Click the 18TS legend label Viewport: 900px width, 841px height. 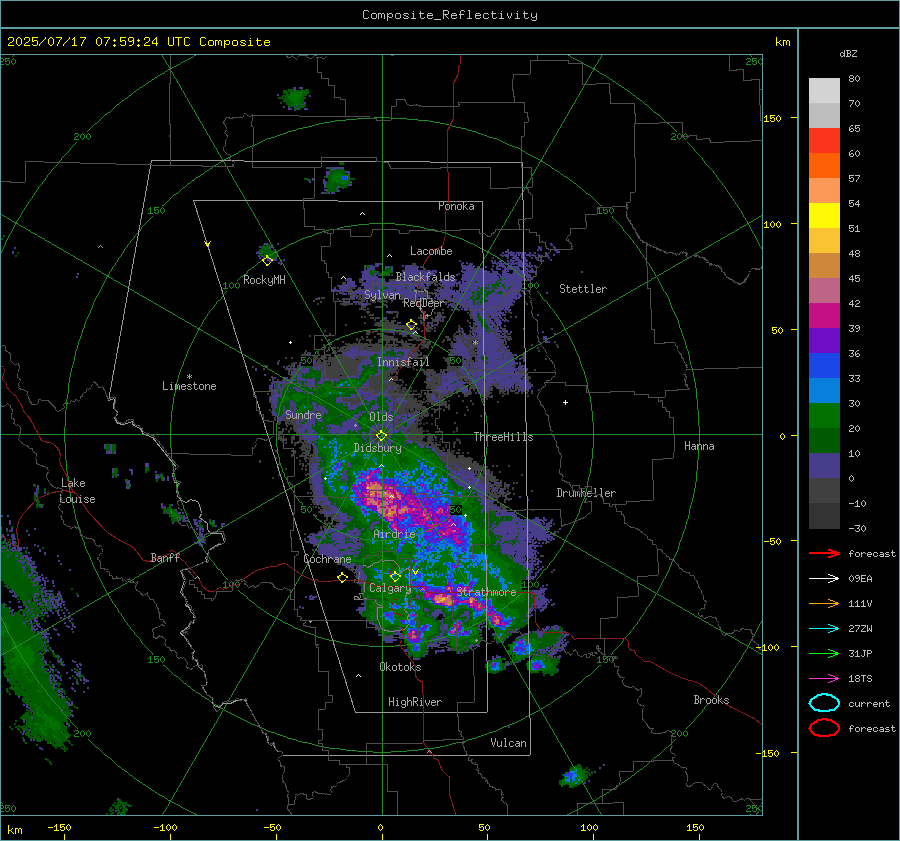pos(860,679)
